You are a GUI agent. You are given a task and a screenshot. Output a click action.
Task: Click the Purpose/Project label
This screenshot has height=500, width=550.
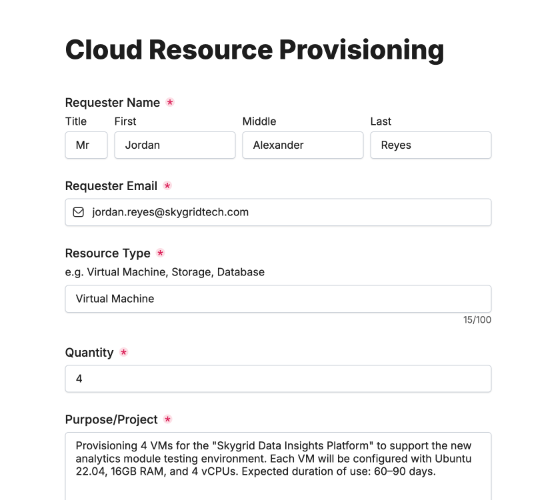[112, 420]
